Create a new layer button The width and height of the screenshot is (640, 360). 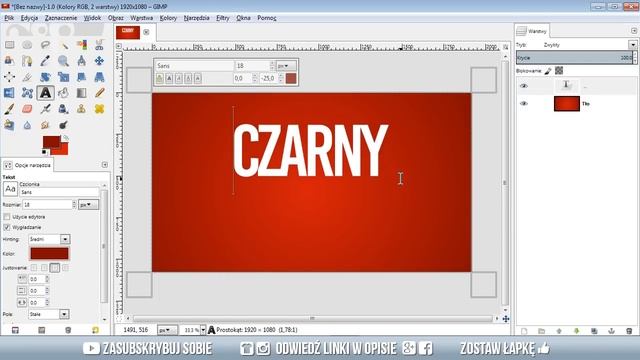click(524, 331)
